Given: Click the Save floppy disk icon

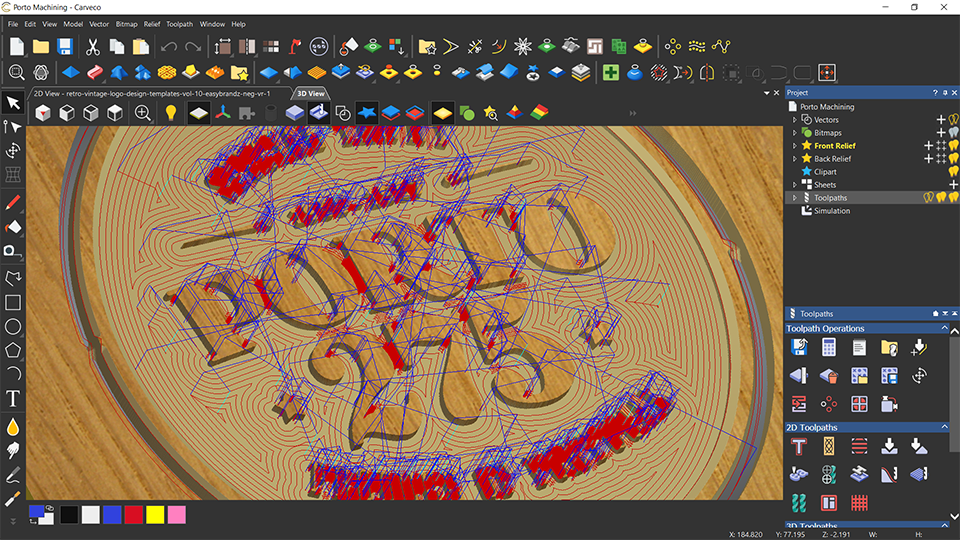Looking at the screenshot, I should pyautogui.click(x=64, y=47).
